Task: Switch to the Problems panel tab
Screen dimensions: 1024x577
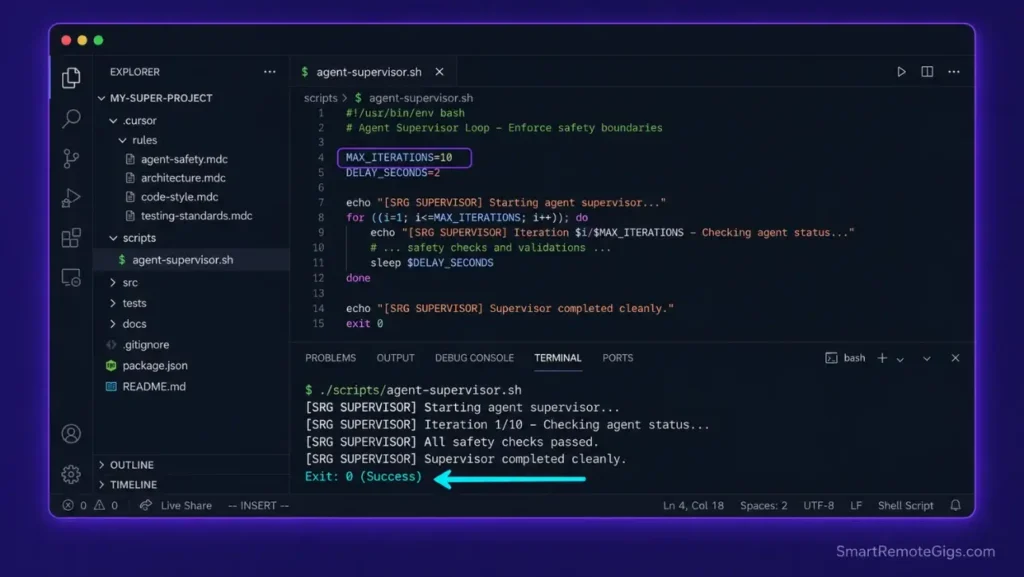Action: click(330, 358)
